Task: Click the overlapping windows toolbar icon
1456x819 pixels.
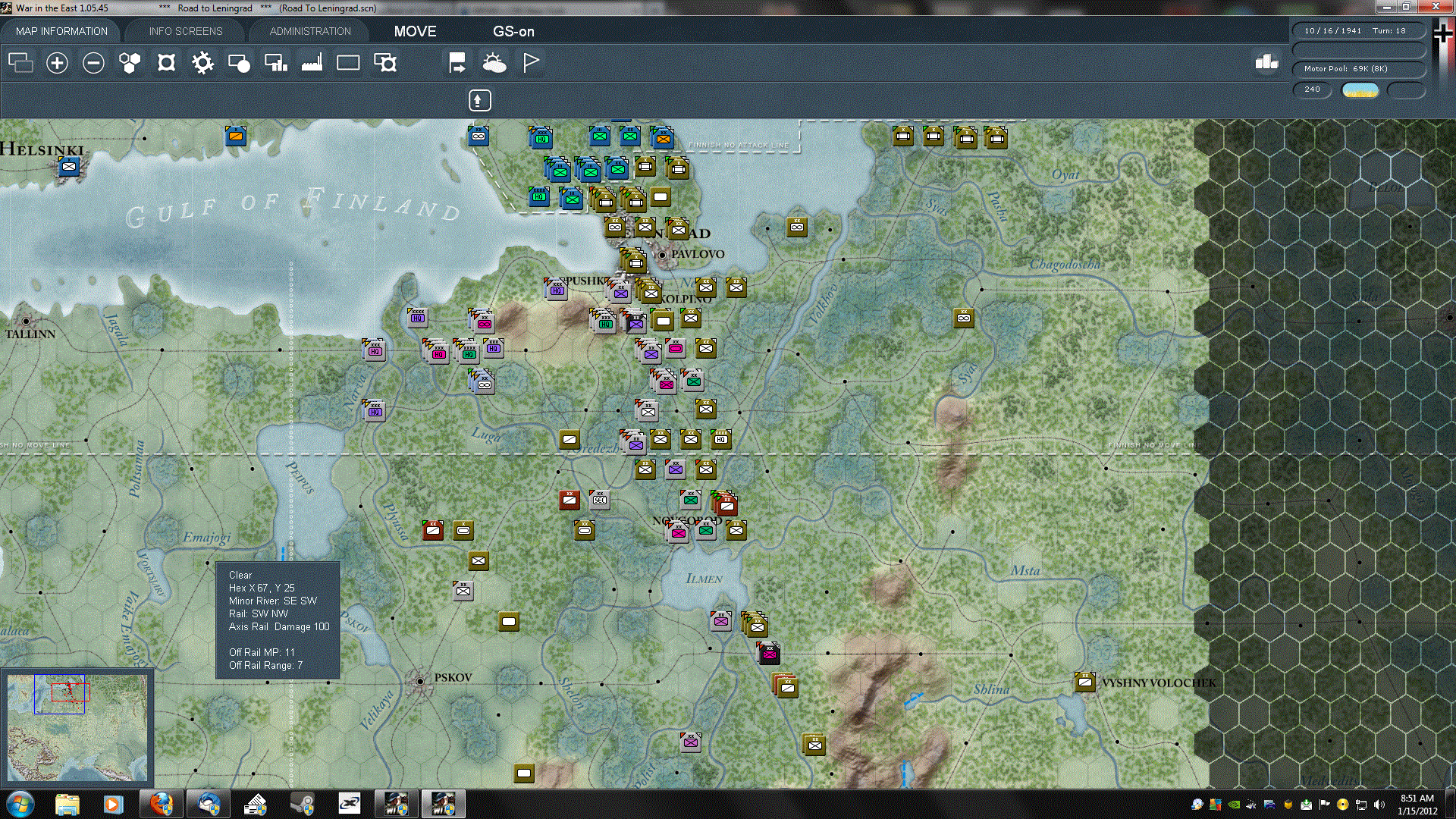Action: tap(20, 62)
